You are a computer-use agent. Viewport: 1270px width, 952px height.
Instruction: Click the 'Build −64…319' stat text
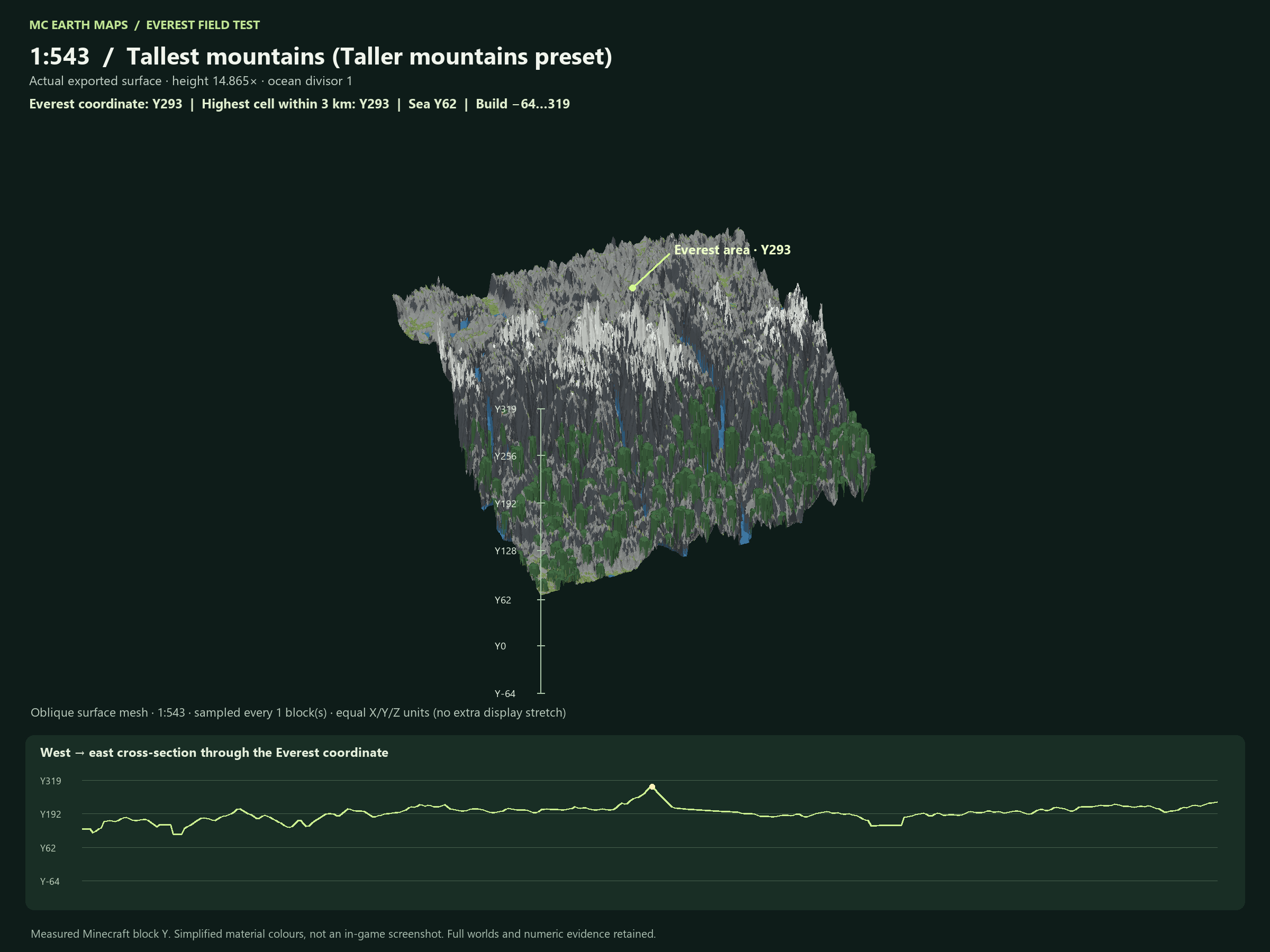[x=522, y=104]
